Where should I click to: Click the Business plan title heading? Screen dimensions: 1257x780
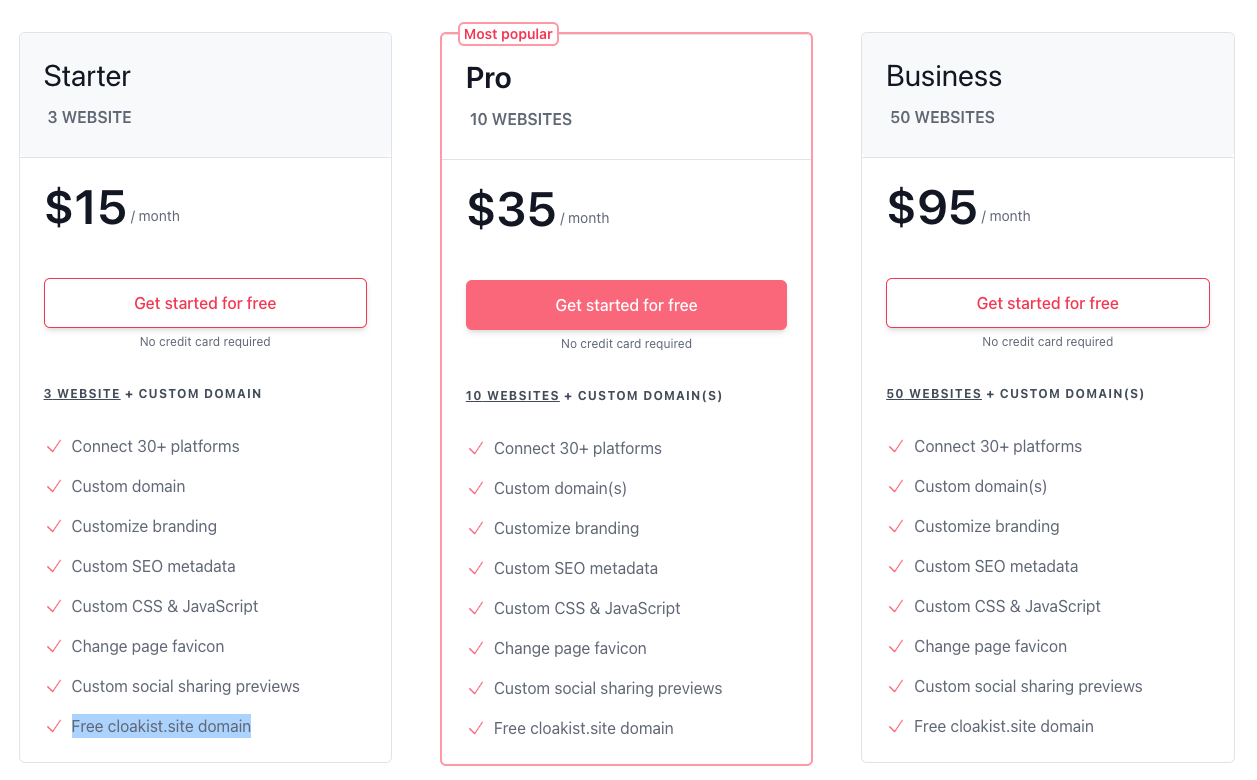point(944,76)
